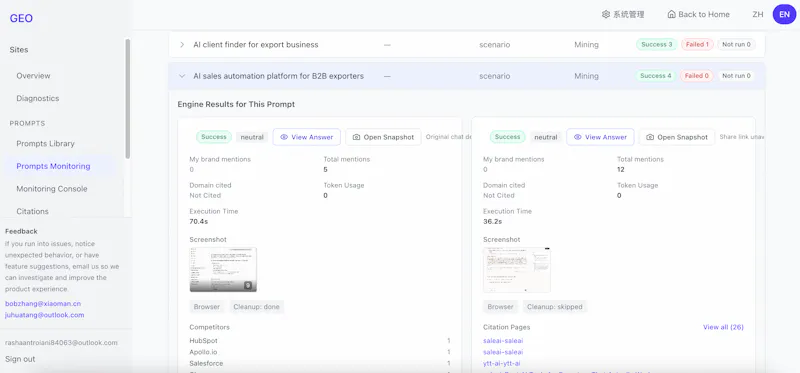The width and height of the screenshot is (800, 373).
Task: Click HubSpot competitor row
Action: click(320, 340)
